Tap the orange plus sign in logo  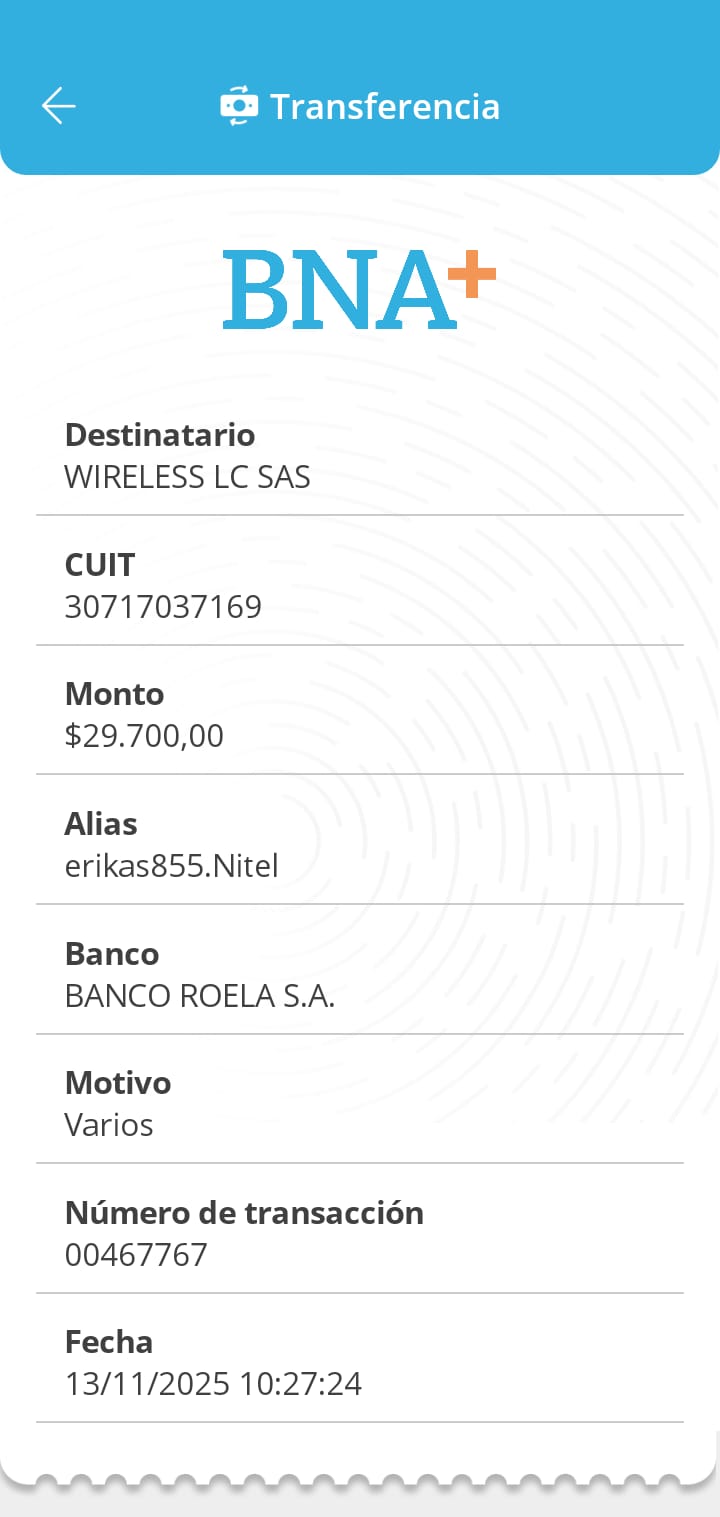pyautogui.click(x=472, y=276)
